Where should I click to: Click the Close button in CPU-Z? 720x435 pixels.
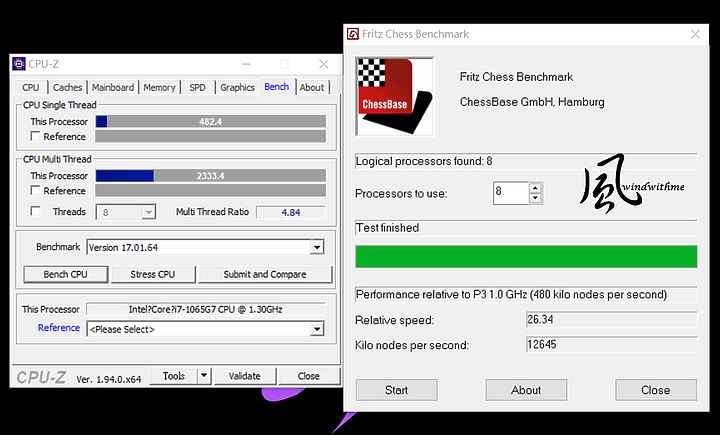tap(309, 376)
